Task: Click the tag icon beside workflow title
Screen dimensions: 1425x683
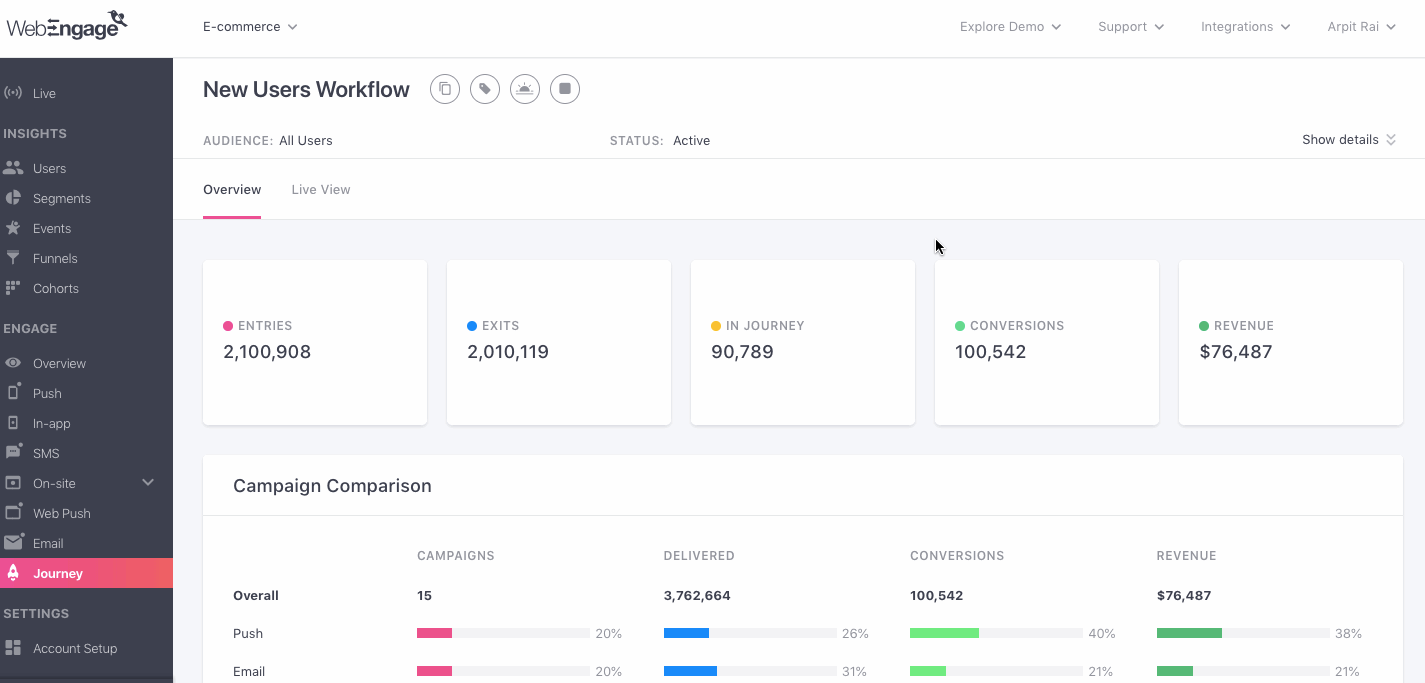Action: tap(485, 89)
